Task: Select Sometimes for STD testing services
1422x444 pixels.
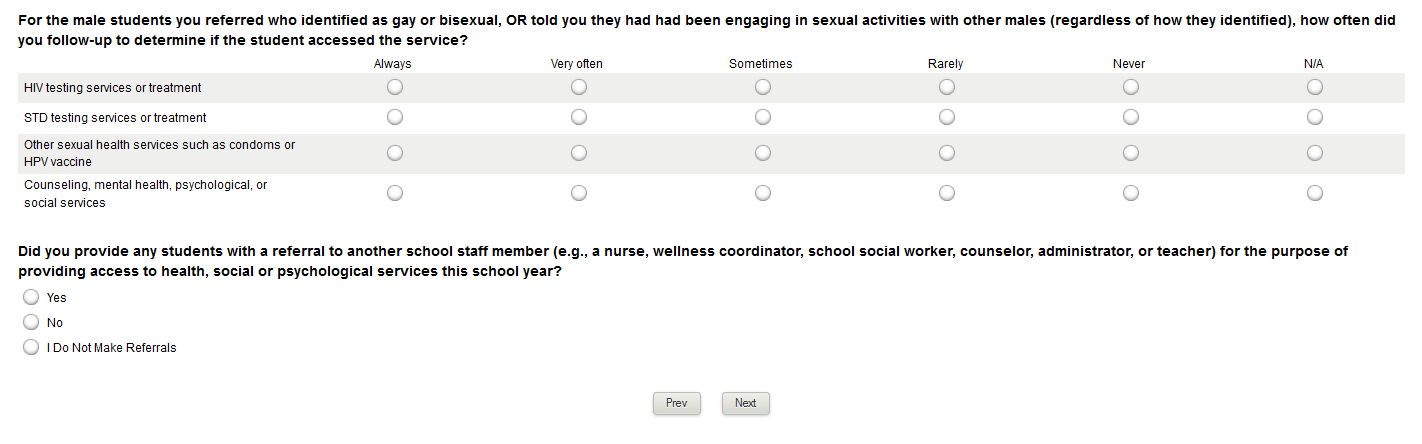Action: (x=763, y=118)
